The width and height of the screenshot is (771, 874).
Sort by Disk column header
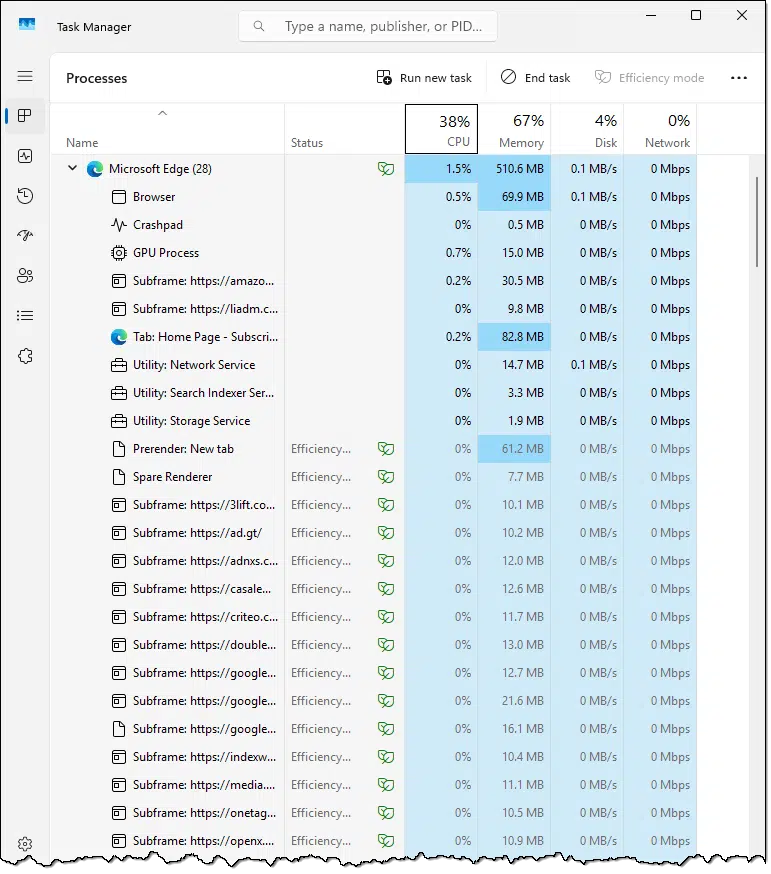tap(587, 129)
